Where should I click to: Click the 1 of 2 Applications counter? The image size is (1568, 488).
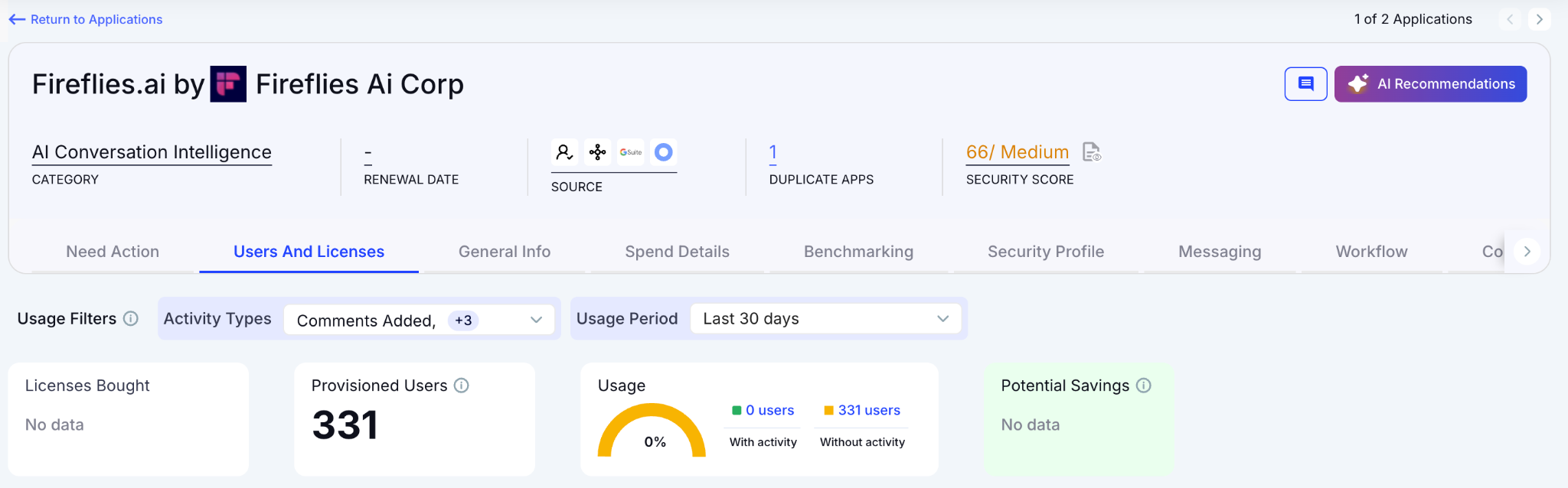click(1413, 19)
